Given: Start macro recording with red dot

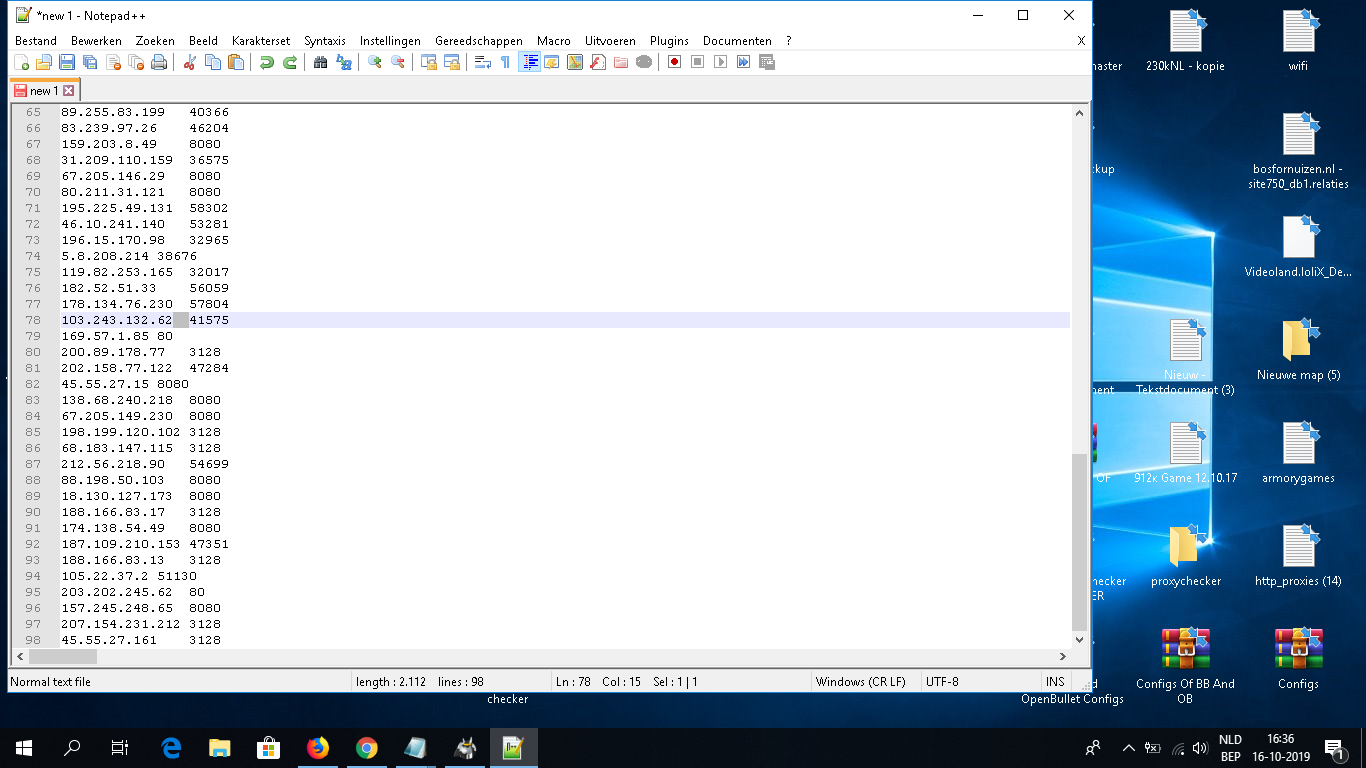Looking at the screenshot, I should click(x=674, y=62).
